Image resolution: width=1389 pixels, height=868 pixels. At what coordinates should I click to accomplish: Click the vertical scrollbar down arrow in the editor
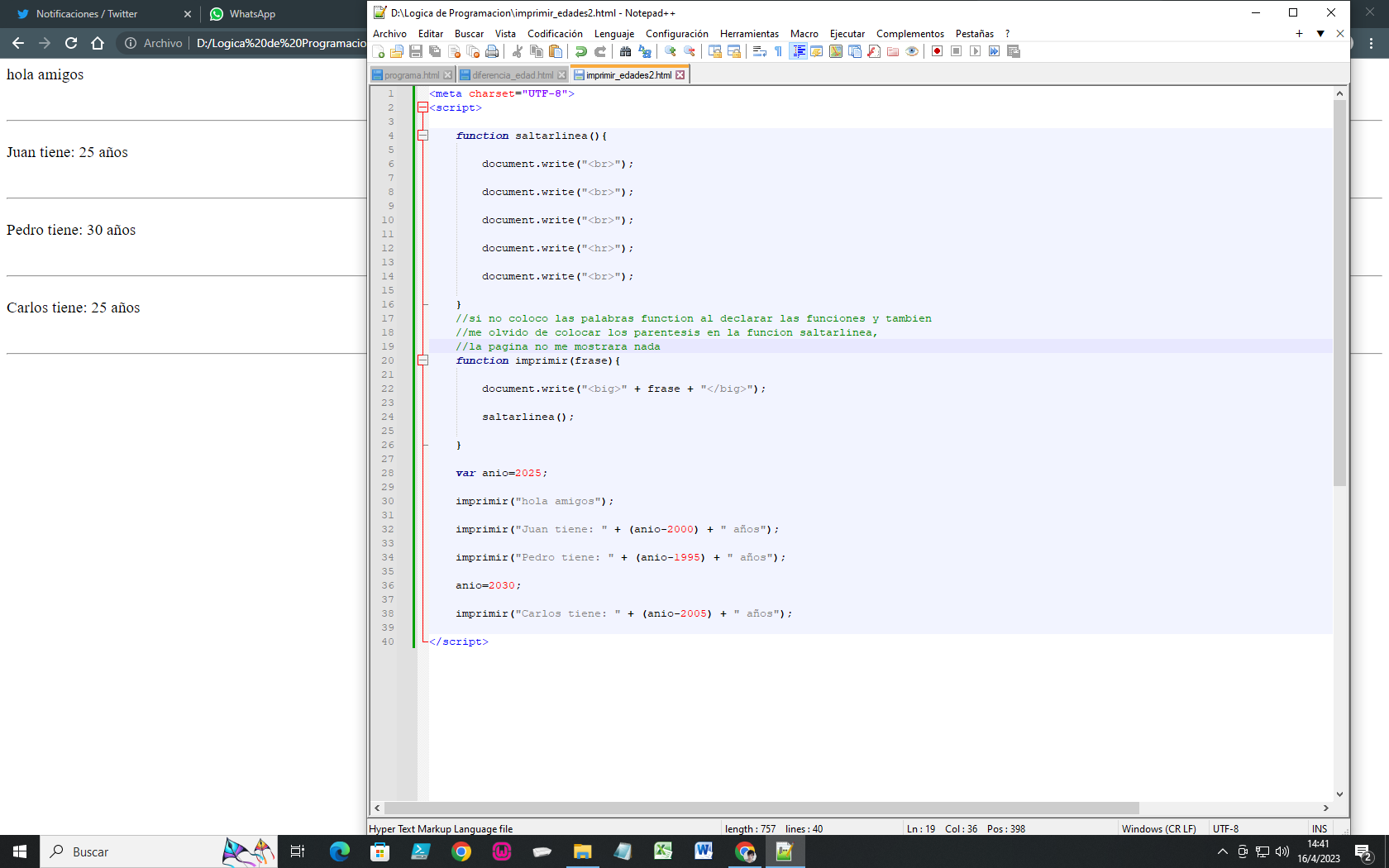(x=1340, y=794)
